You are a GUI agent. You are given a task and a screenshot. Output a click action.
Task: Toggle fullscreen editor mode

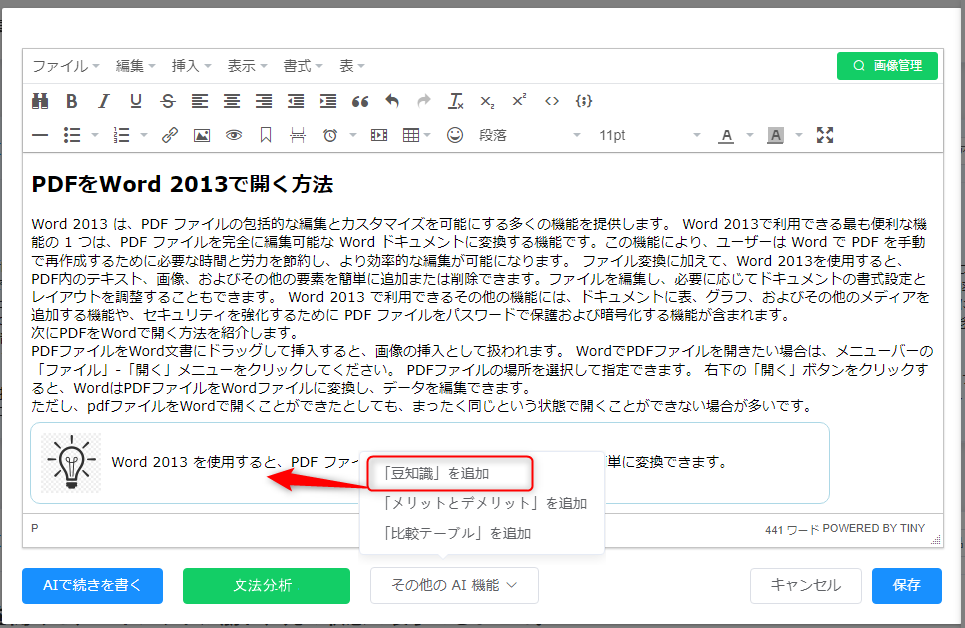[825, 135]
